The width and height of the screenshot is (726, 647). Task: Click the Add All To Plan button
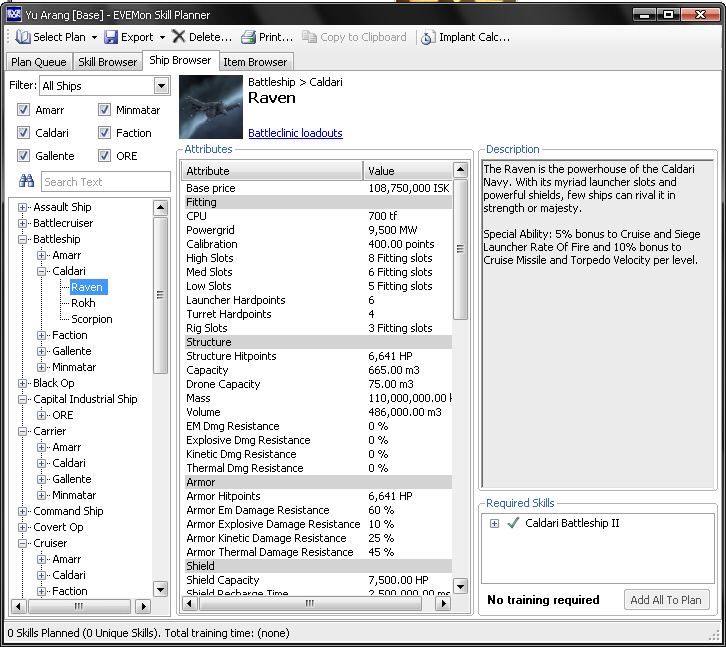(666, 600)
